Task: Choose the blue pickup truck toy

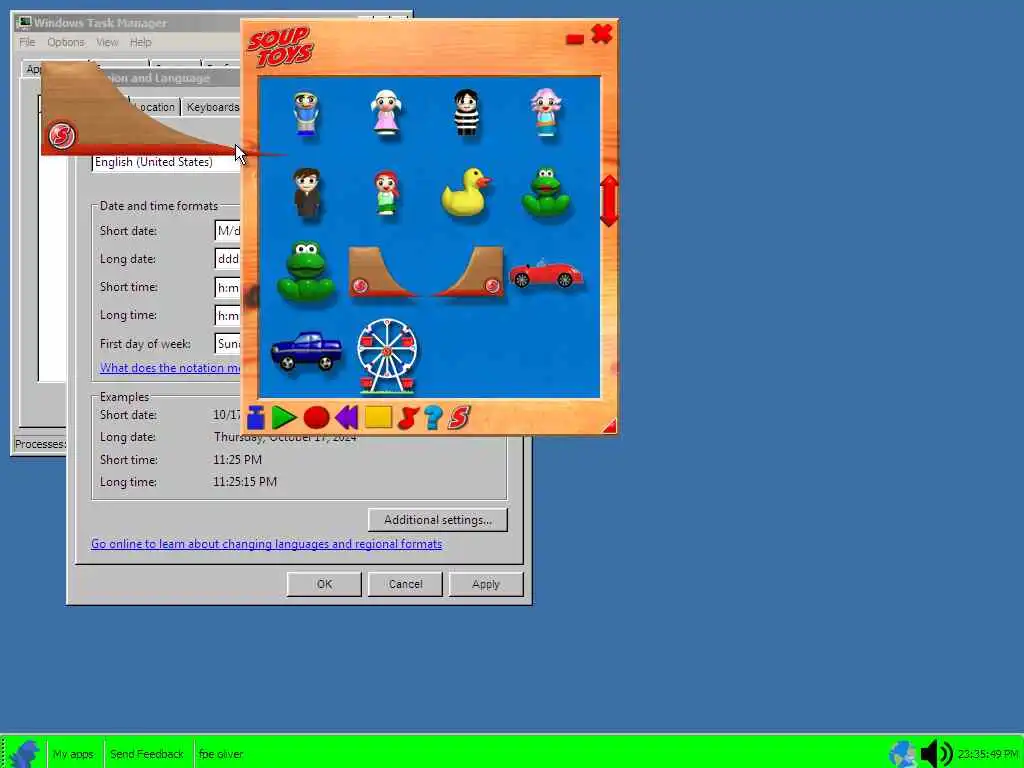Action: pyautogui.click(x=306, y=351)
